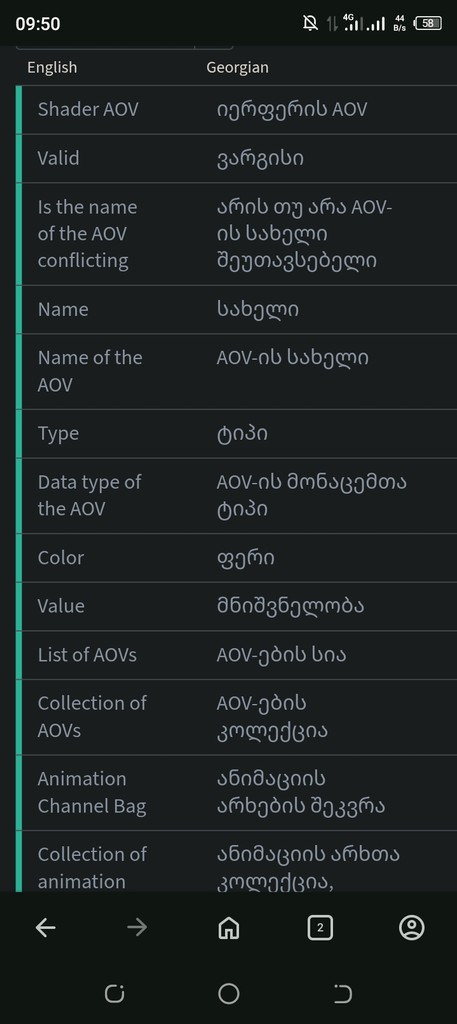Tap the browser forward arrow

137,927
